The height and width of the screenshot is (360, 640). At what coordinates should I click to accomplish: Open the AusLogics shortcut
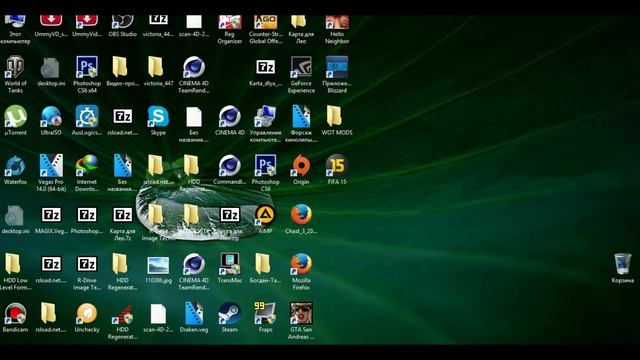pyautogui.click(x=87, y=117)
